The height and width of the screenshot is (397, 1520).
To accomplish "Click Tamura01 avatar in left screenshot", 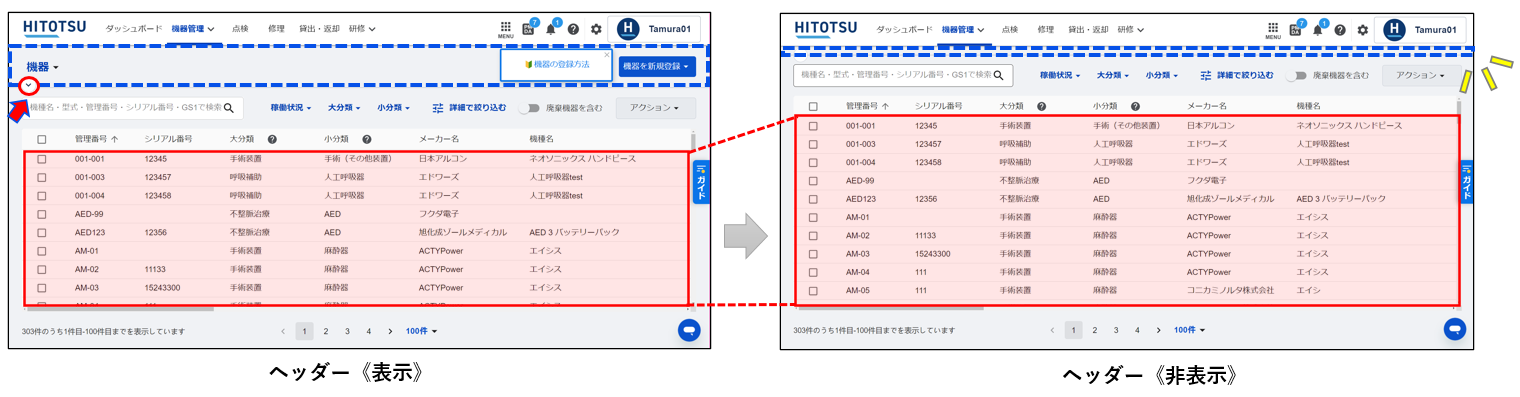I will click(628, 29).
